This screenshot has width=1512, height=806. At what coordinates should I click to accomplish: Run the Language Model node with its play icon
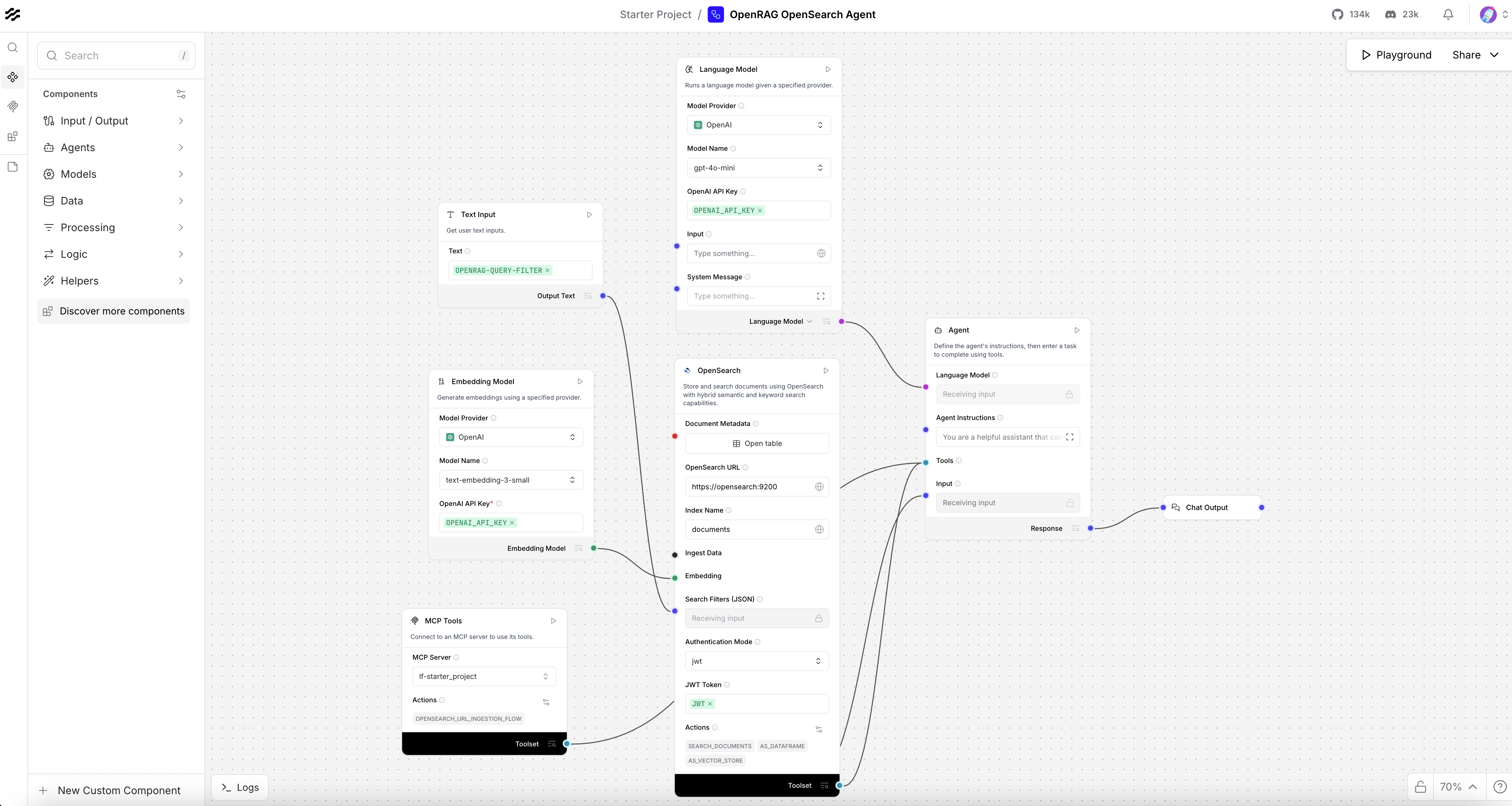827,69
